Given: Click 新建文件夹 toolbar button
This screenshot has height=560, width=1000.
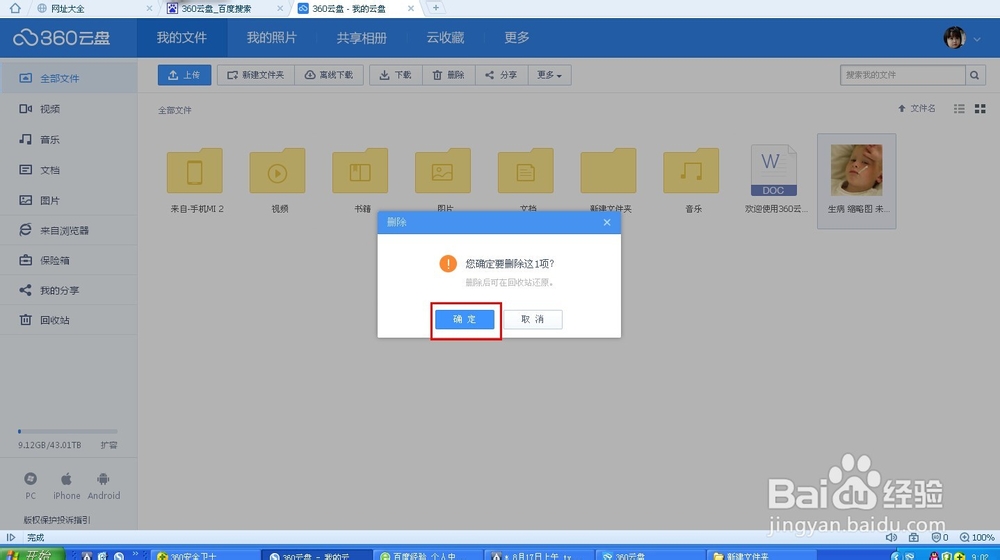Looking at the screenshot, I should point(256,75).
